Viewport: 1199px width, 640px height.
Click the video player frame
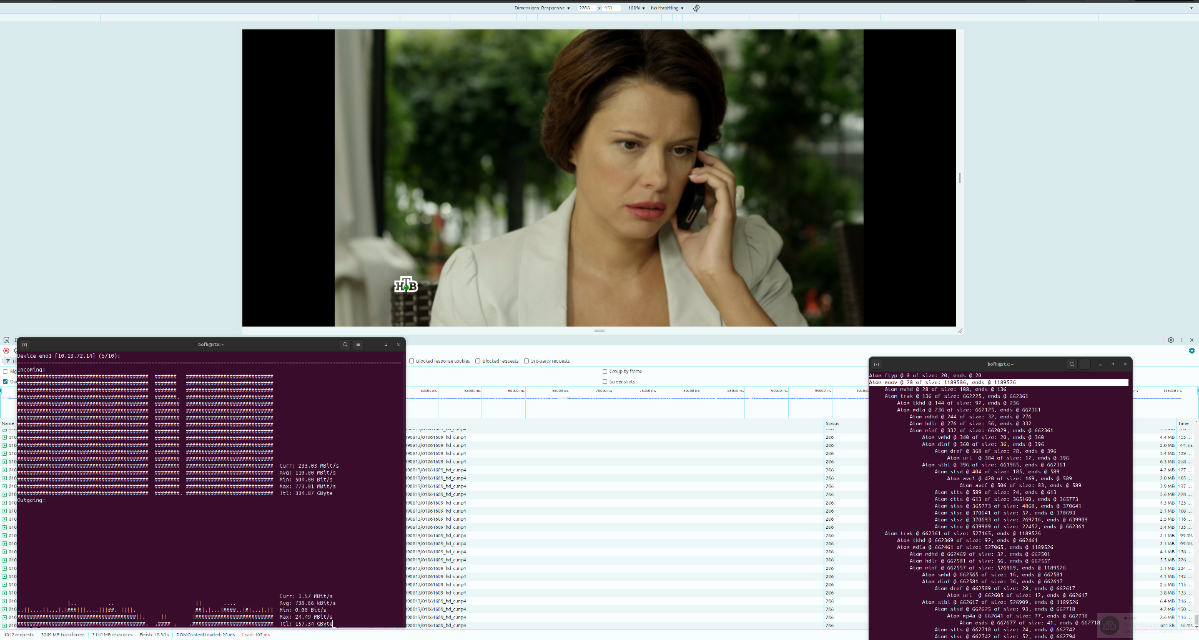tap(599, 177)
